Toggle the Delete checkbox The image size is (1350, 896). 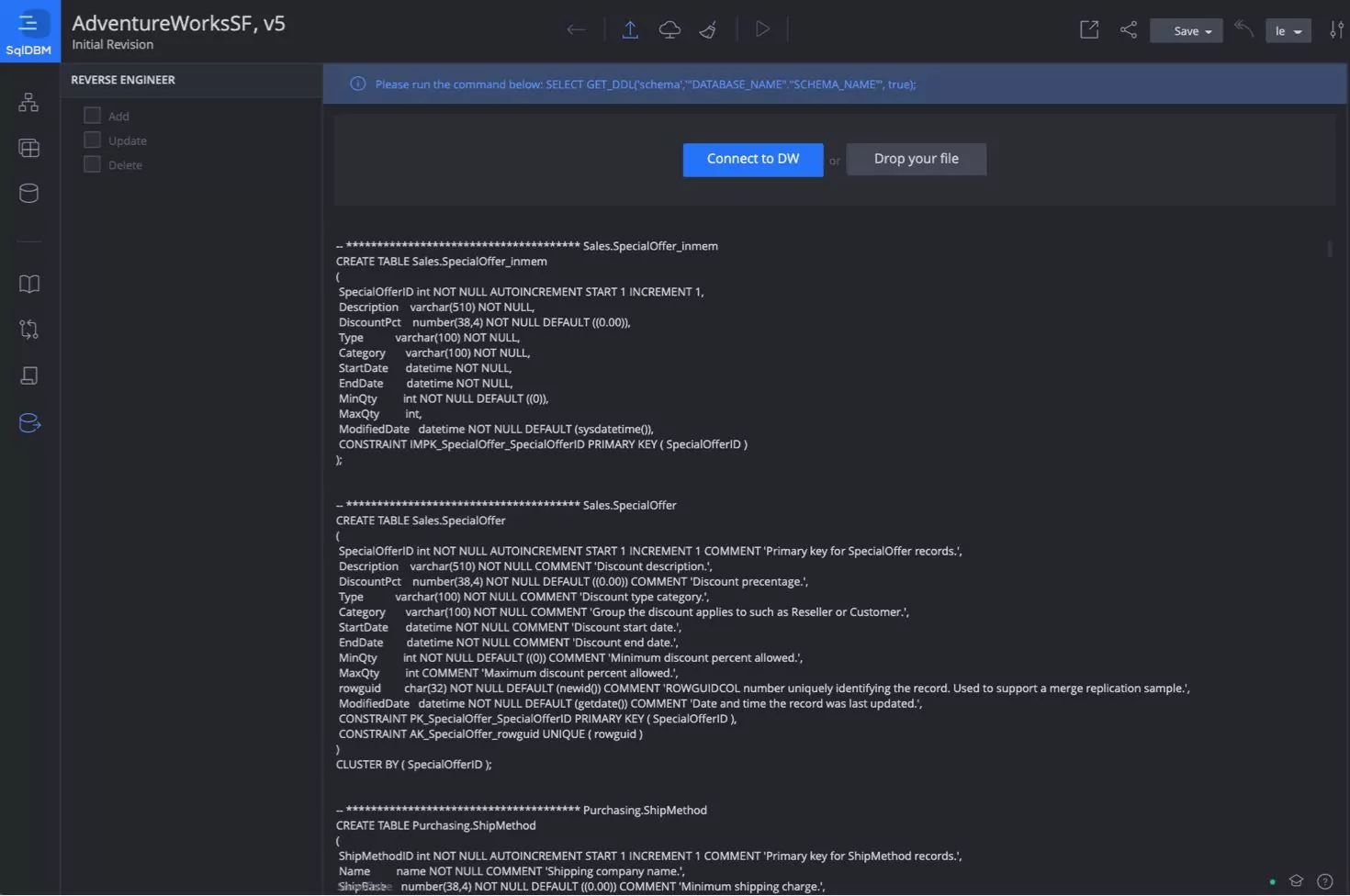(x=92, y=164)
